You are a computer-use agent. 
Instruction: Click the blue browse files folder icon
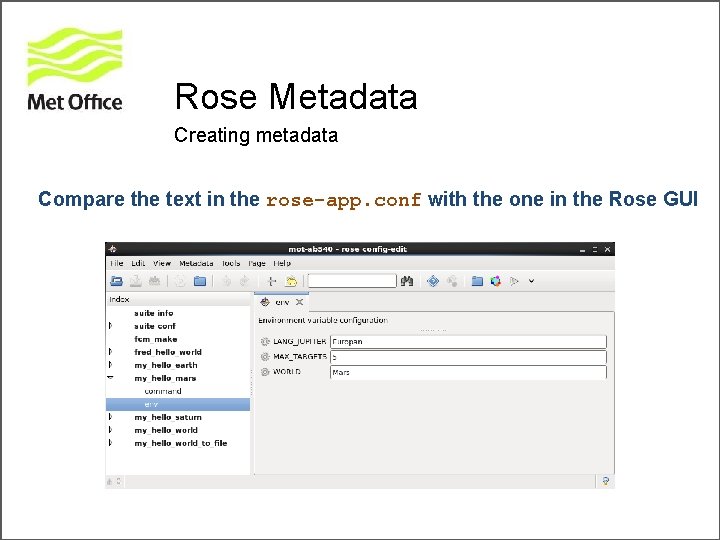tap(200, 281)
